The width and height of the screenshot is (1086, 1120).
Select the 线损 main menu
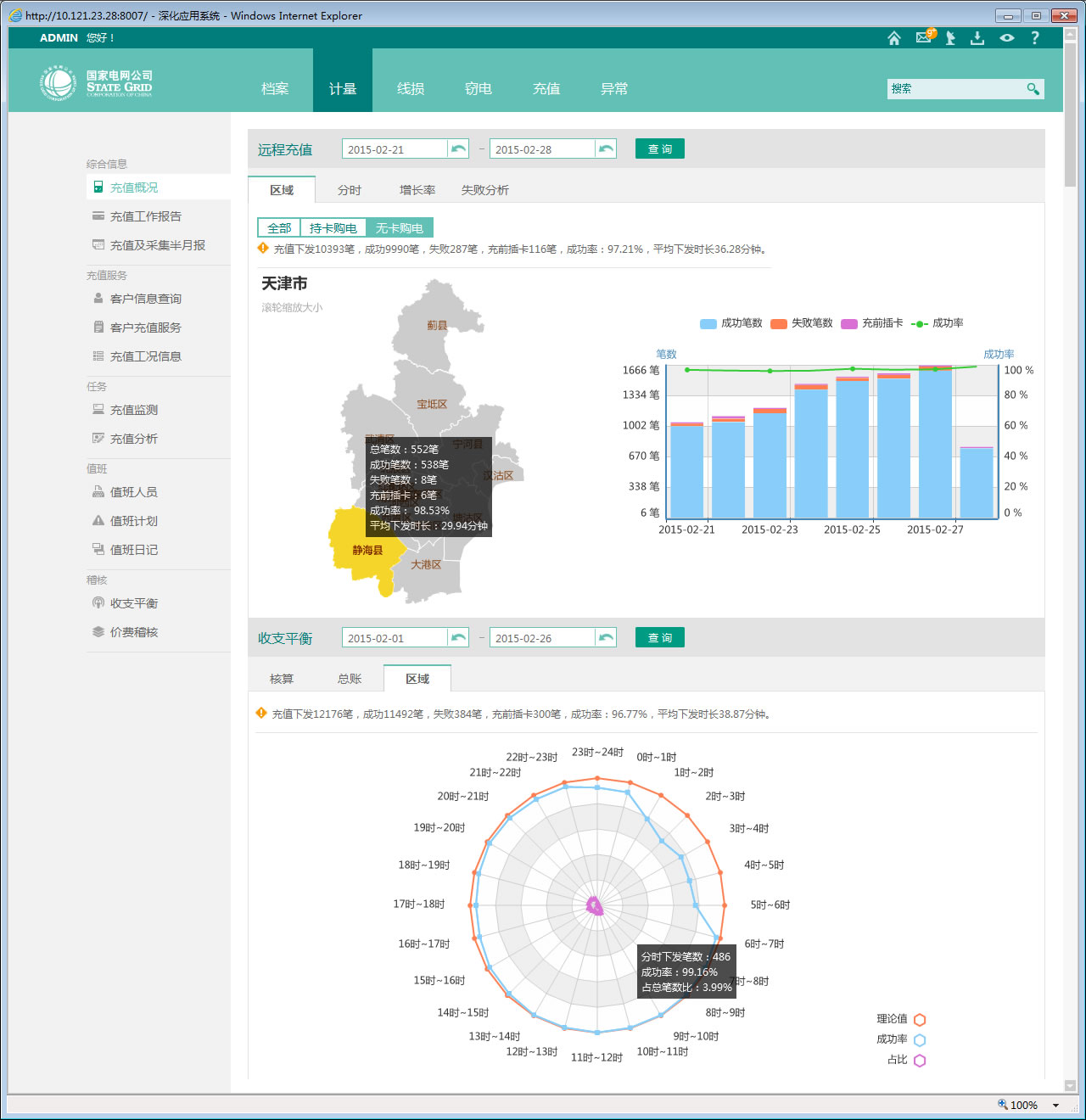tap(411, 88)
